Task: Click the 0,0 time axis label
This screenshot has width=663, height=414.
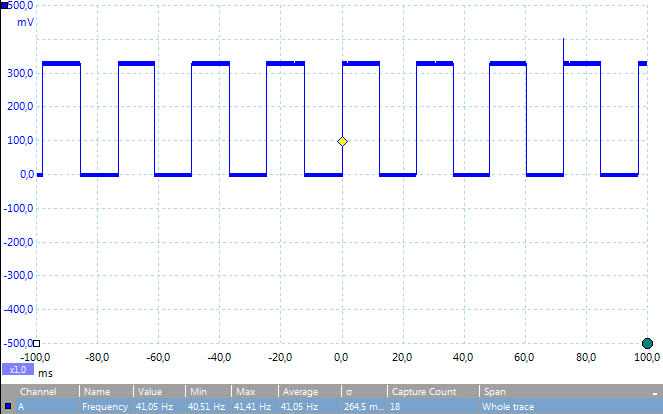Action: click(341, 357)
